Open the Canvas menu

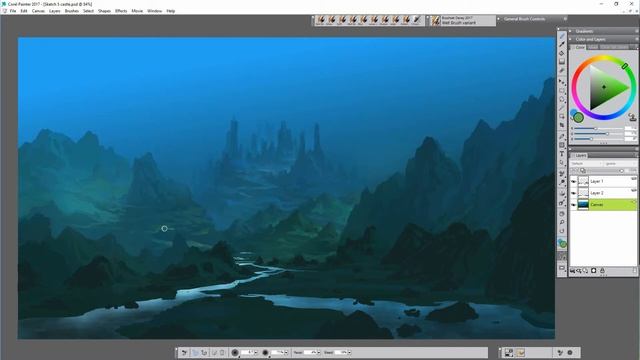pos(38,11)
